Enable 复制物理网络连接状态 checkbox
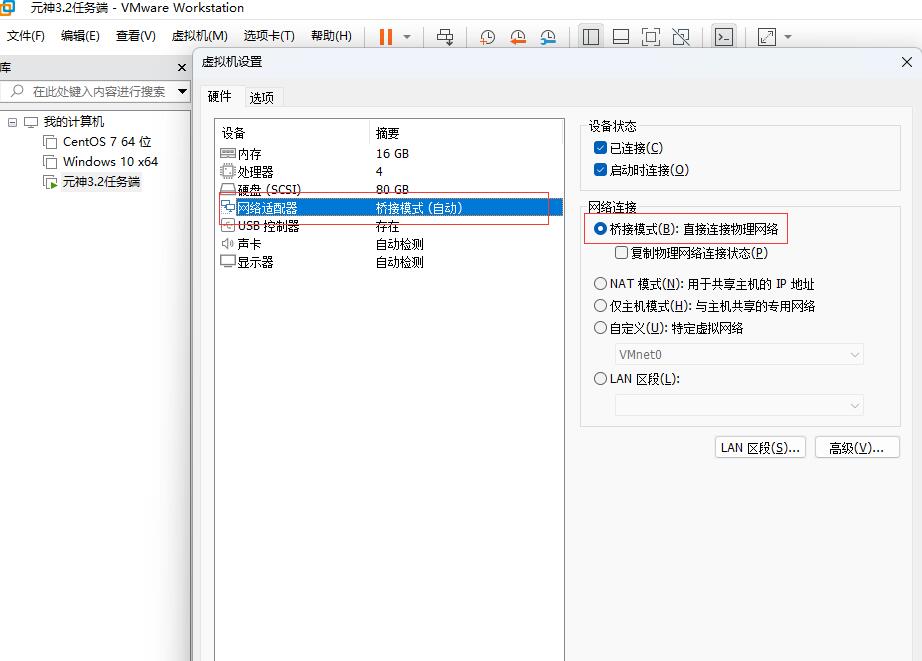Viewport: 922px width, 661px height. click(x=622, y=253)
